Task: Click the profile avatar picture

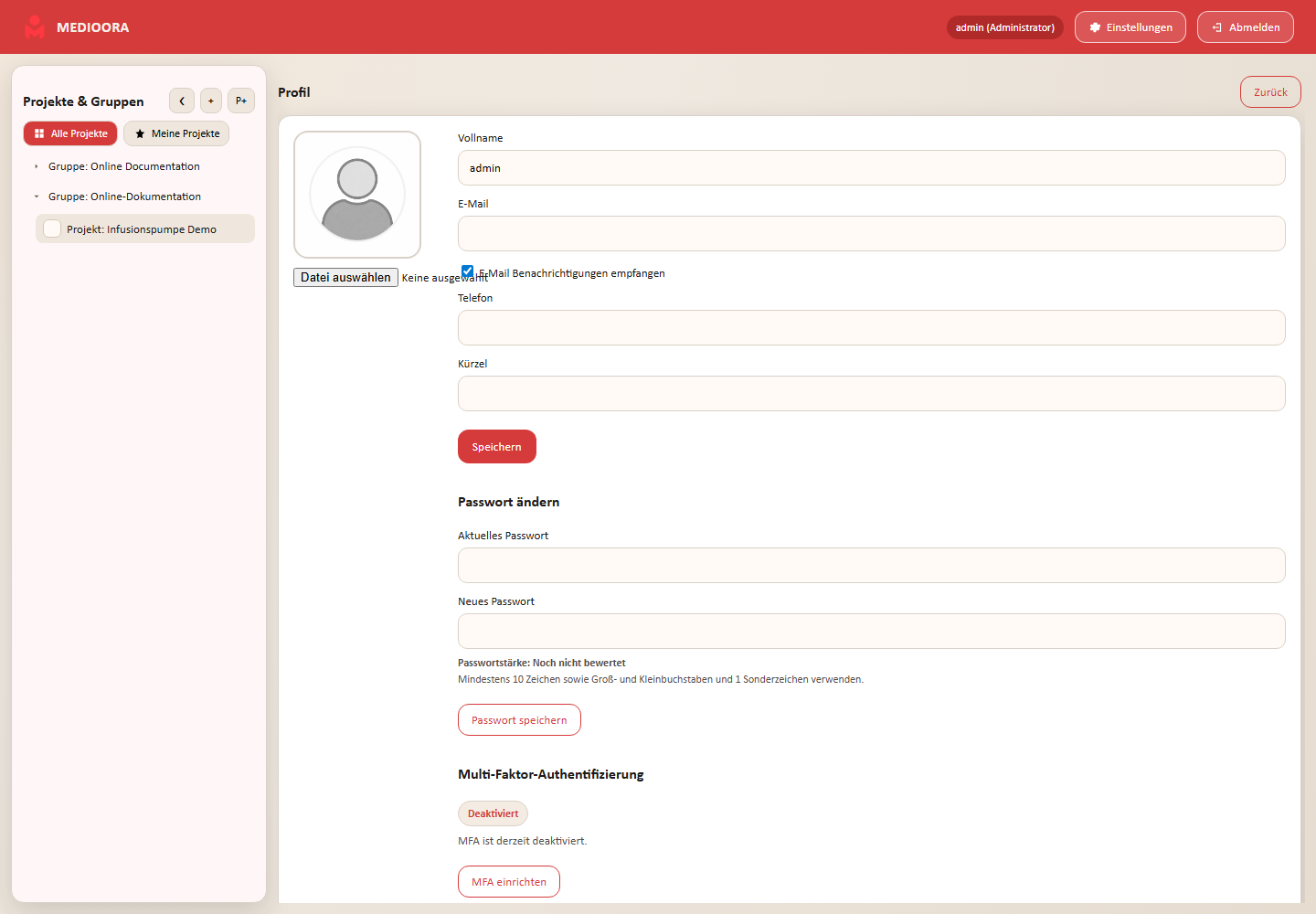Action: 357,195
